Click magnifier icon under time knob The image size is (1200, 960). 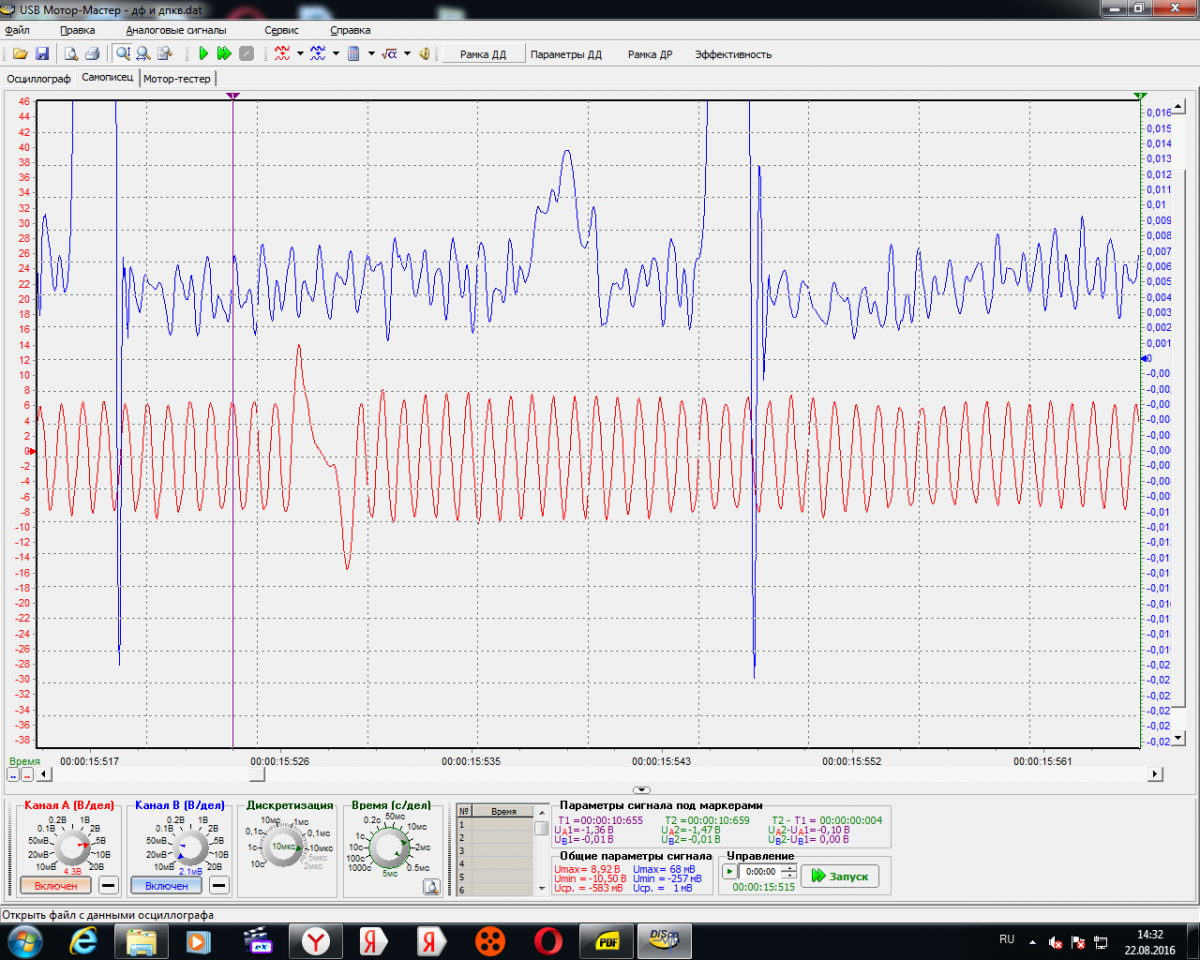431,885
